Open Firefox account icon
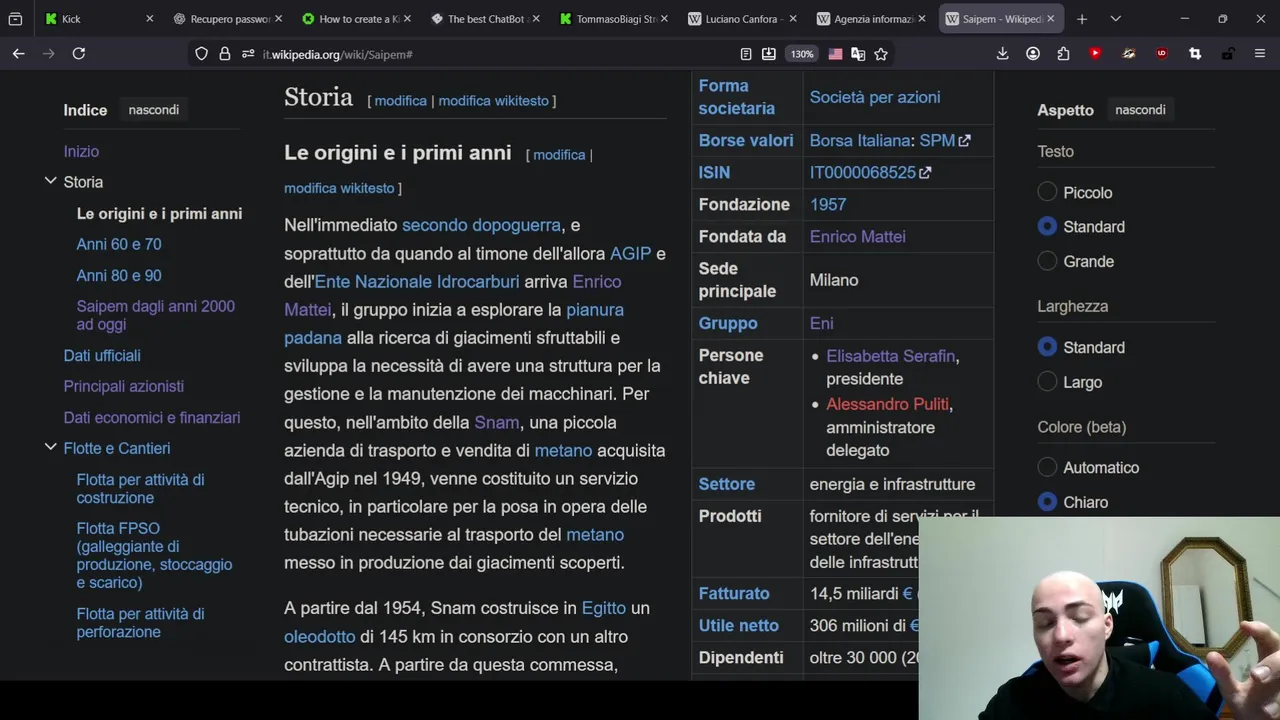 click(1033, 54)
